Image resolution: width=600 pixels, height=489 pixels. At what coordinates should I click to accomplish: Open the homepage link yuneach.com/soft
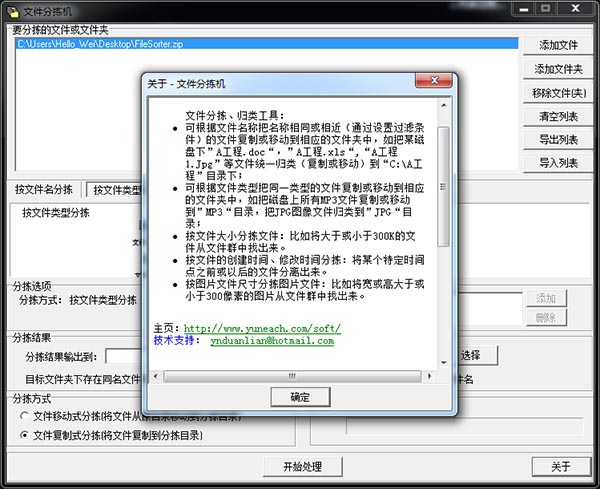[262, 328]
